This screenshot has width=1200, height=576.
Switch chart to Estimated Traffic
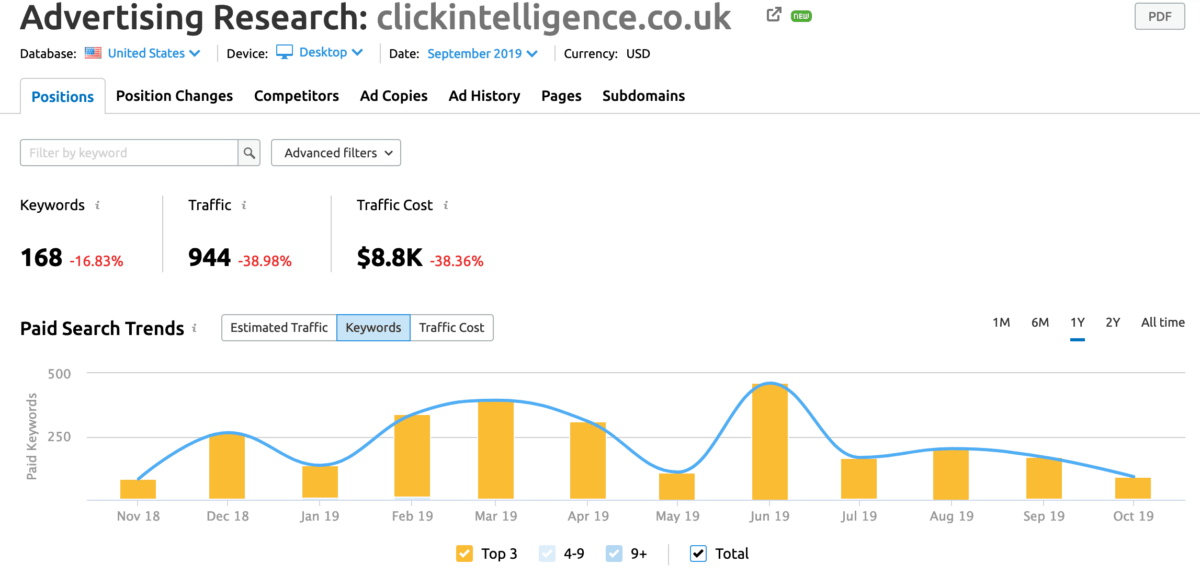tap(279, 327)
